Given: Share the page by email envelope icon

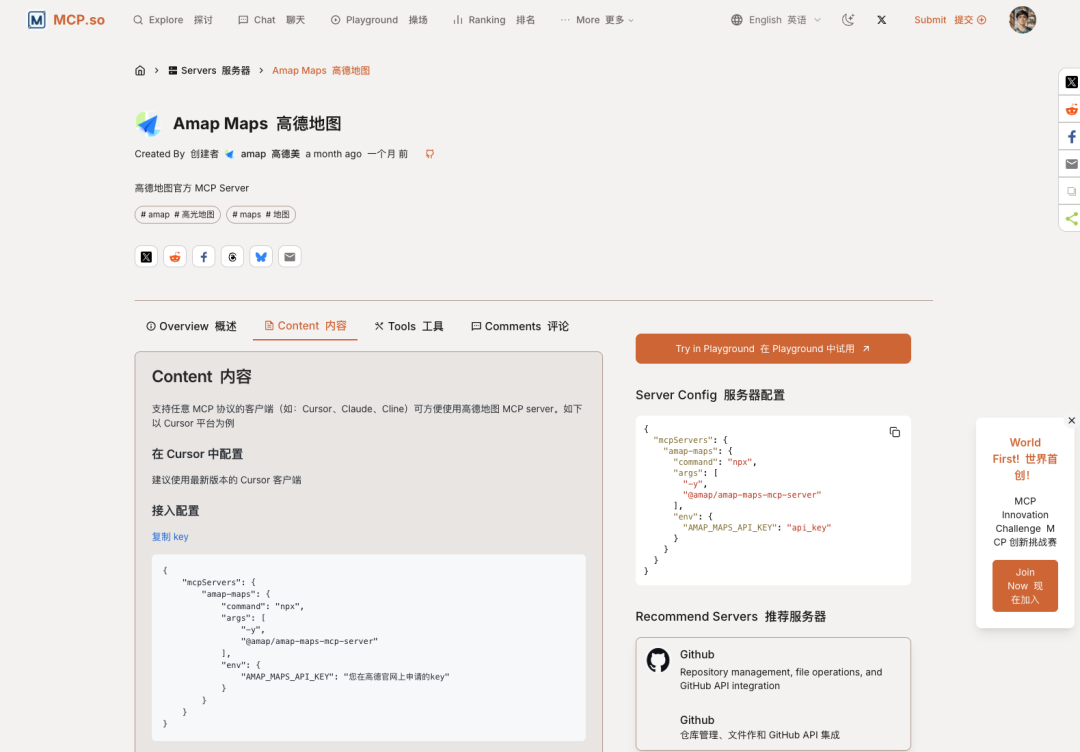Looking at the screenshot, I should [290, 256].
